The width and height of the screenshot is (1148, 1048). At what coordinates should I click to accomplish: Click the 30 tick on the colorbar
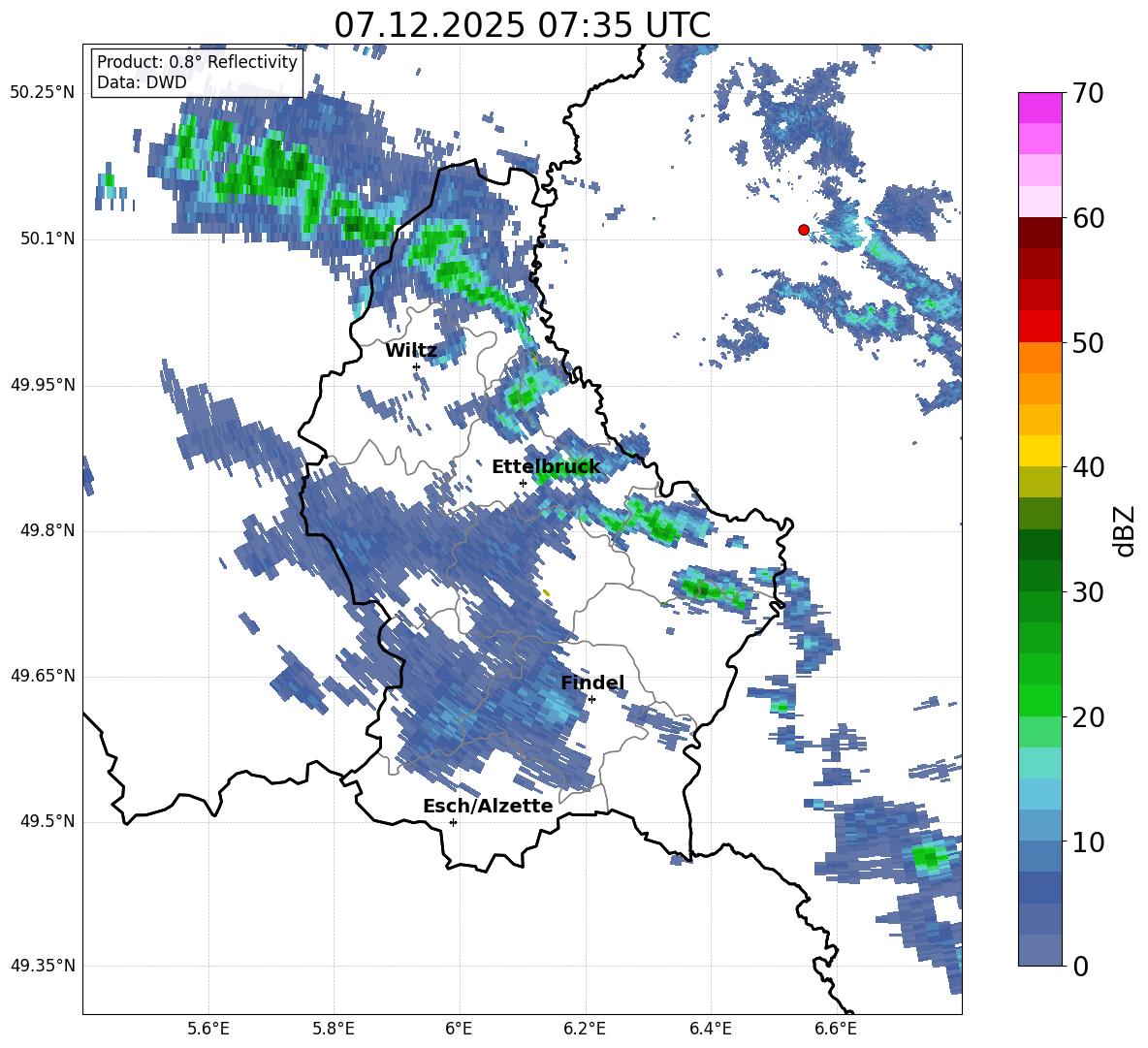pos(1087,592)
